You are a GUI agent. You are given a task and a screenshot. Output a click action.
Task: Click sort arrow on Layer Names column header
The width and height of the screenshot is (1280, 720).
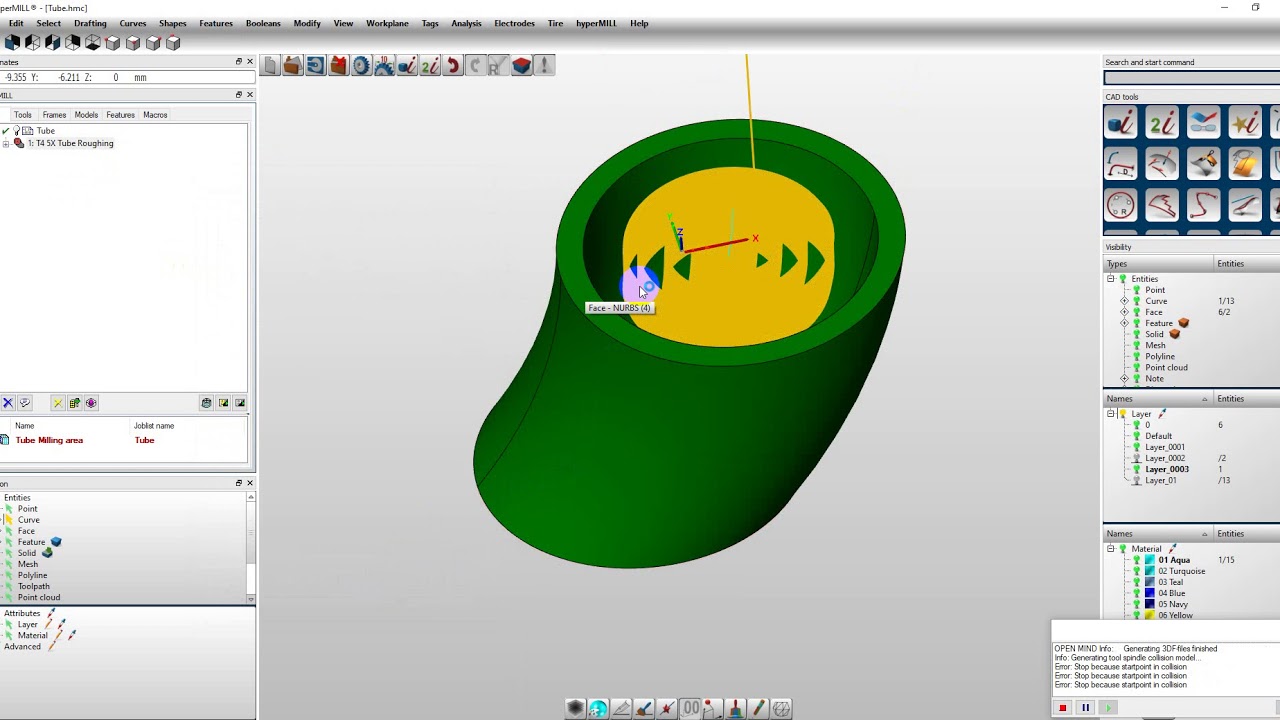click(1204, 399)
